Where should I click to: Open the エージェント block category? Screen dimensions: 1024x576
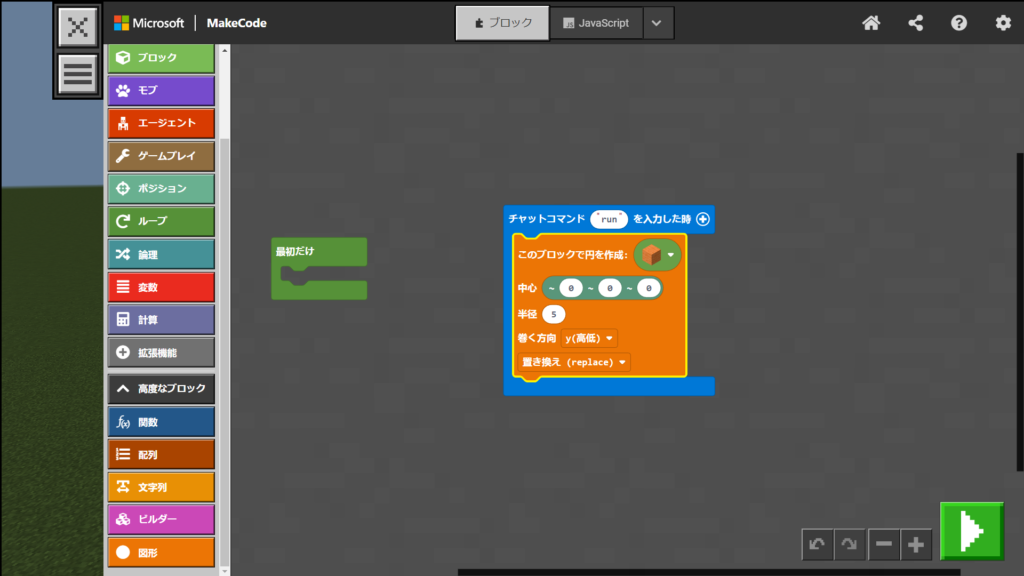click(161, 123)
